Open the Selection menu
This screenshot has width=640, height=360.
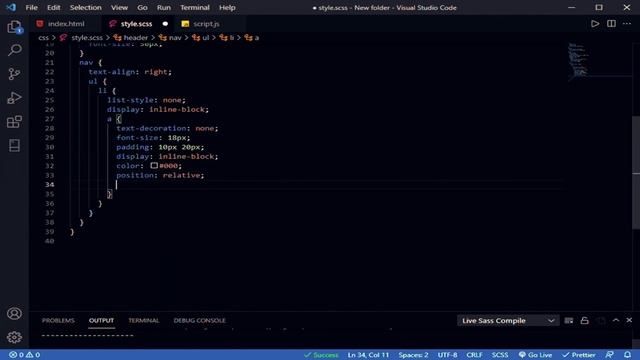(85, 7)
